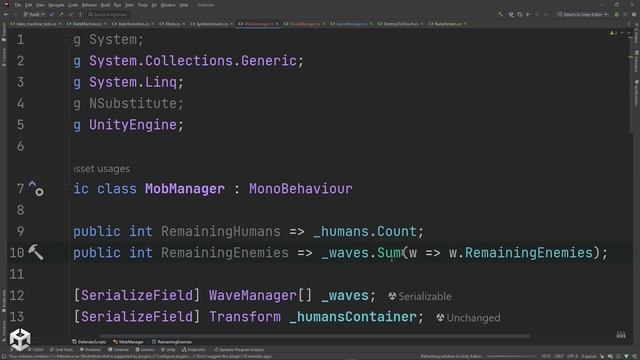Viewport: 640px width, 360px height.
Task: Open the Edit menu
Action: (28, 5)
